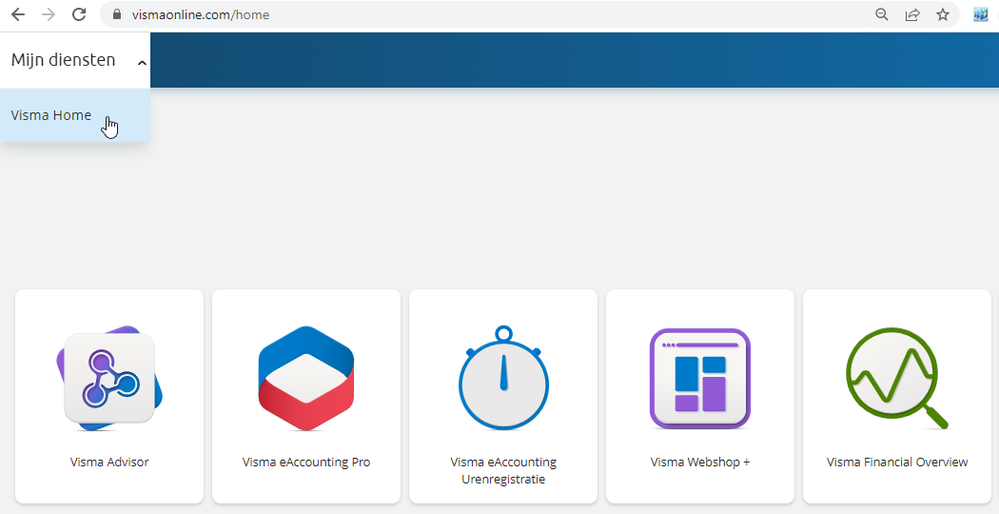Choose Visma Home from the menu

tap(75, 115)
